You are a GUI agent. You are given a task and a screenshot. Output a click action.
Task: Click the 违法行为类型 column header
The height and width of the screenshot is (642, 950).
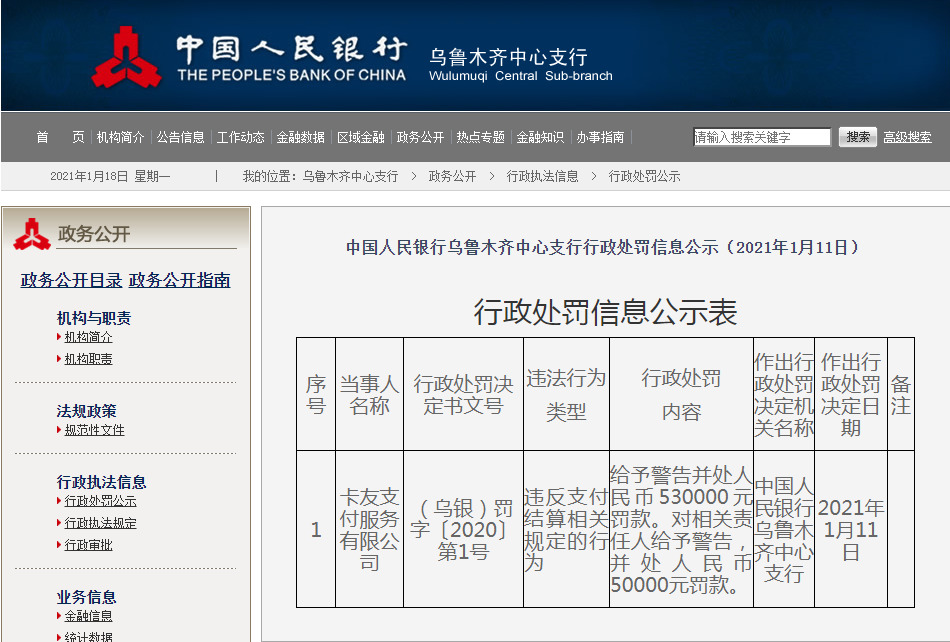tap(566, 395)
